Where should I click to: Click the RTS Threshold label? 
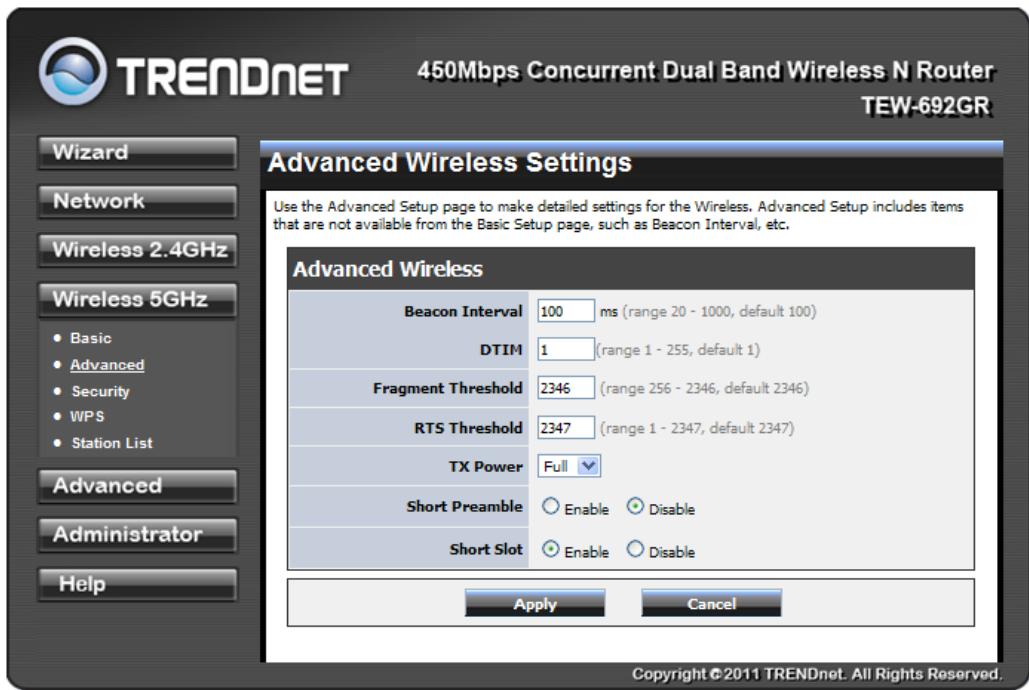pyautogui.click(x=468, y=428)
